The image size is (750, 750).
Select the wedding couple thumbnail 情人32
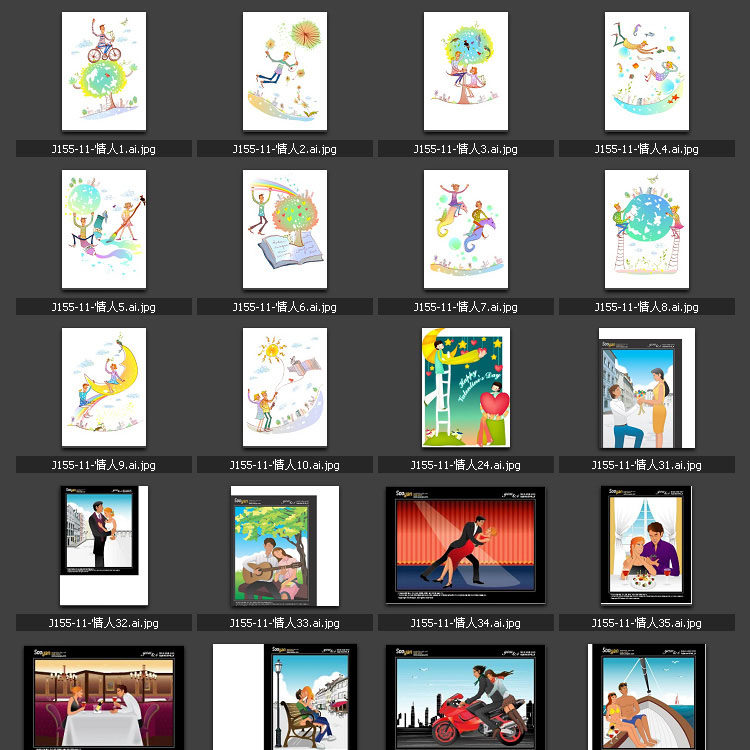point(104,545)
